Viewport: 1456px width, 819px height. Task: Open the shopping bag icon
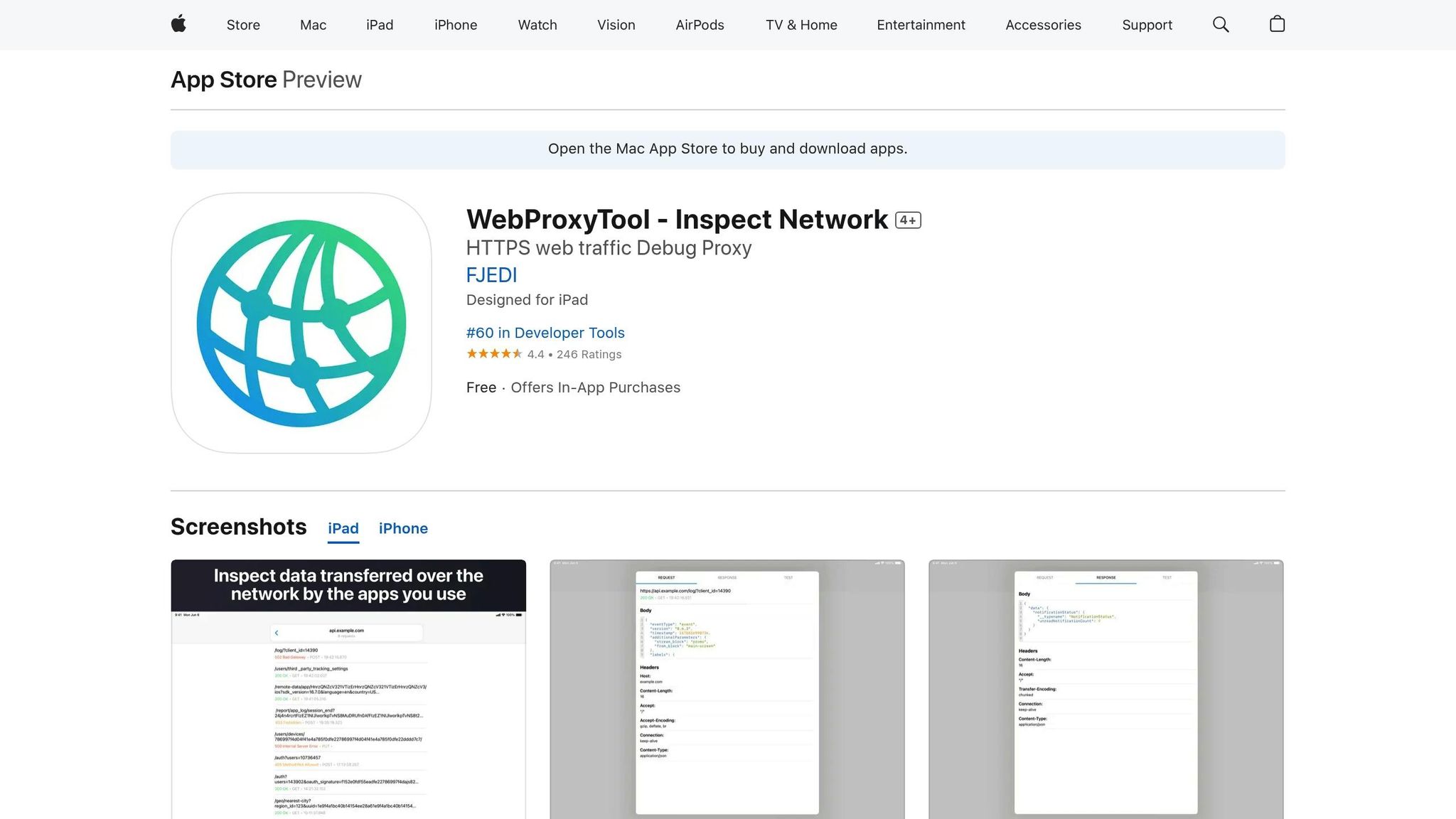click(x=1277, y=24)
